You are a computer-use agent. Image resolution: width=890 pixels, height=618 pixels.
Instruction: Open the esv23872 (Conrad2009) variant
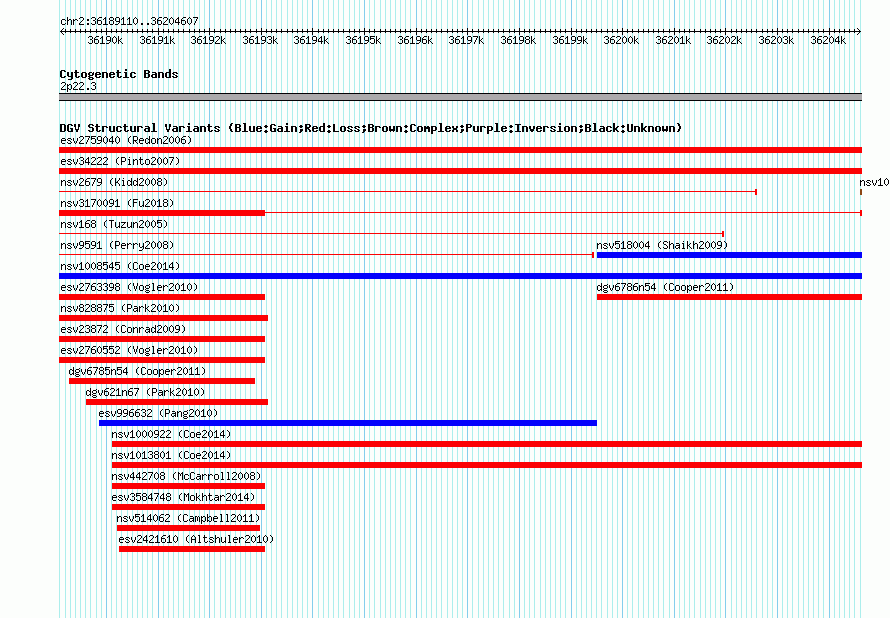pos(123,329)
